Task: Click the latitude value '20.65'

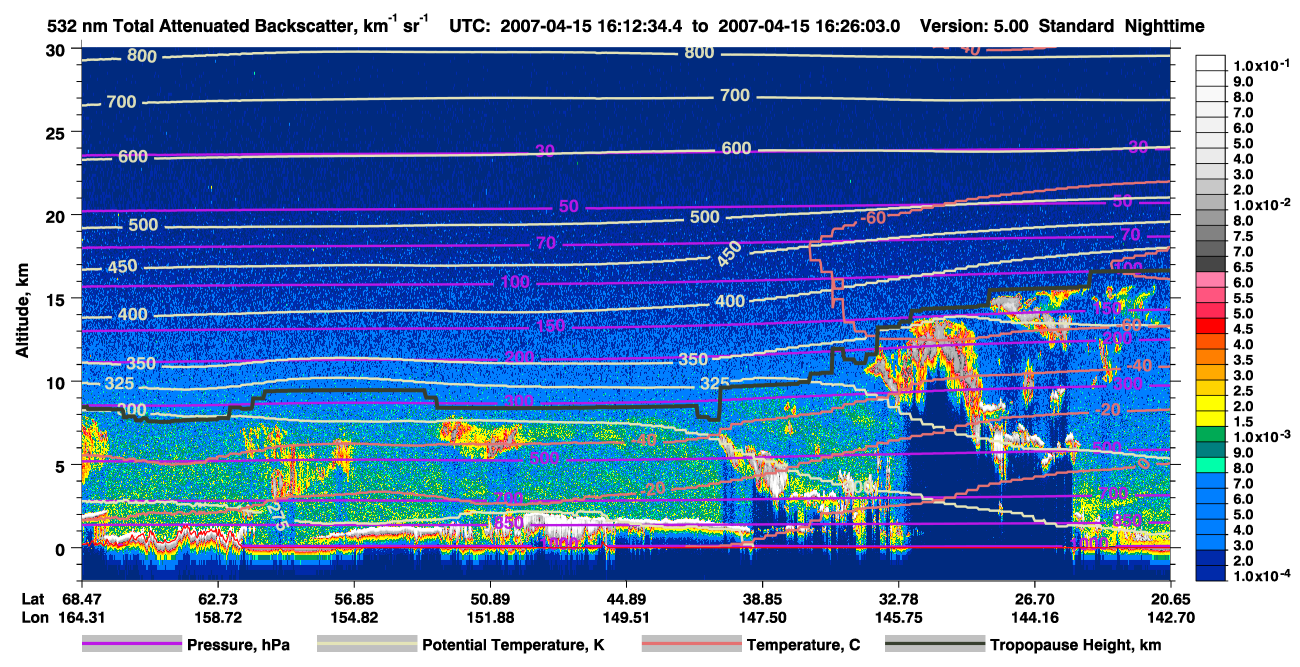Action: pos(1172,598)
